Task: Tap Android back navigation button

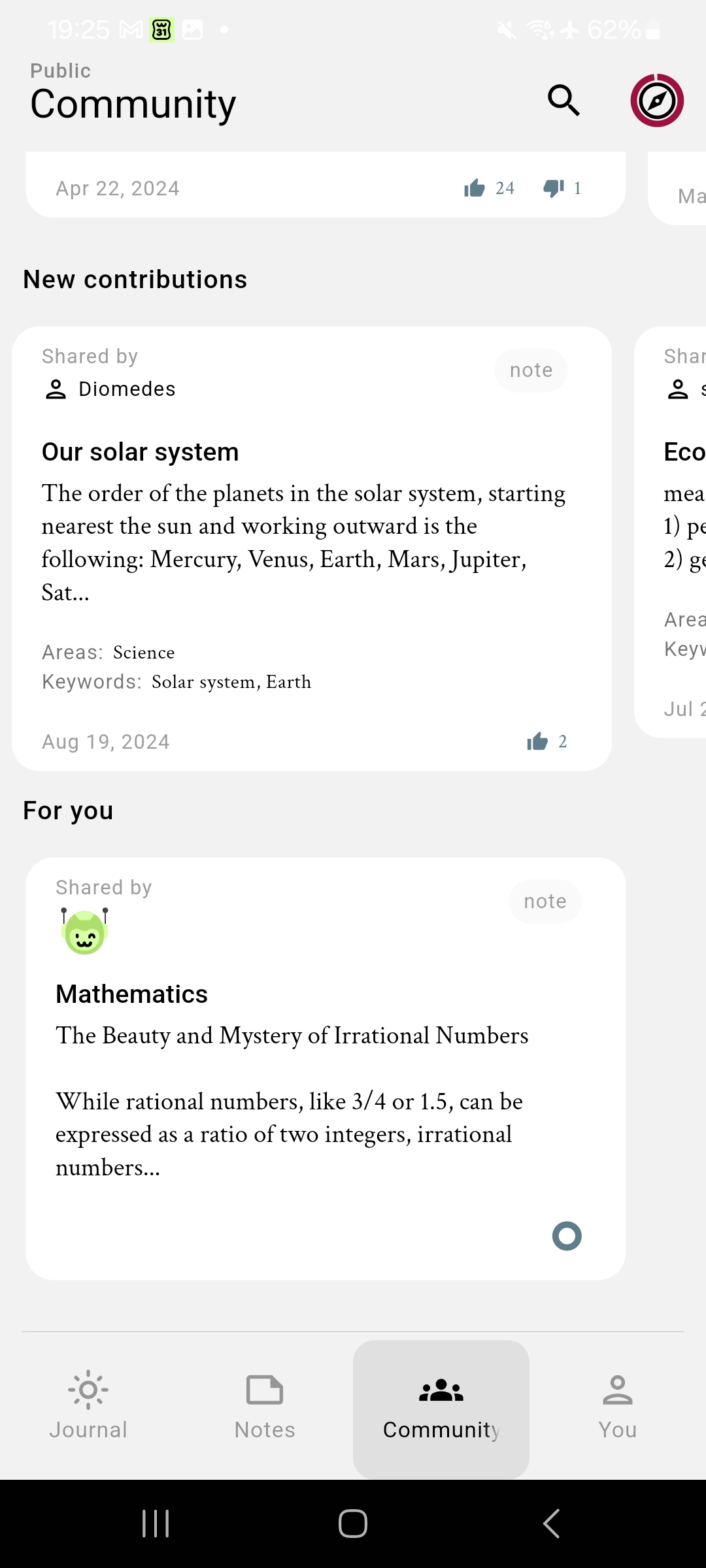Action: (551, 1524)
